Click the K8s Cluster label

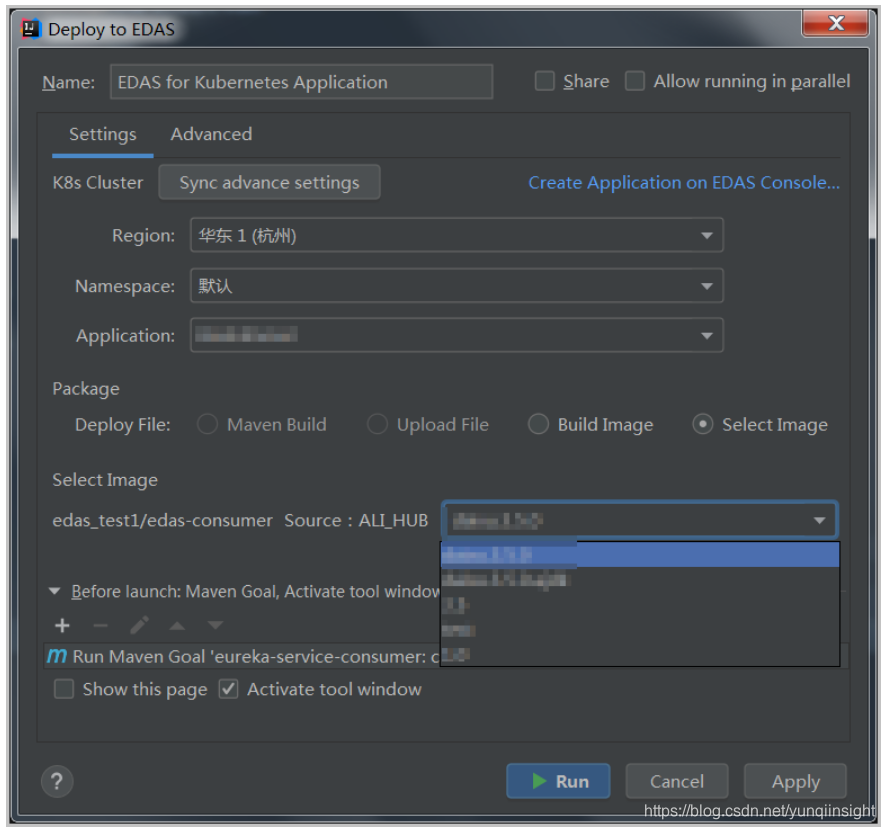click(x=98, y=182)
